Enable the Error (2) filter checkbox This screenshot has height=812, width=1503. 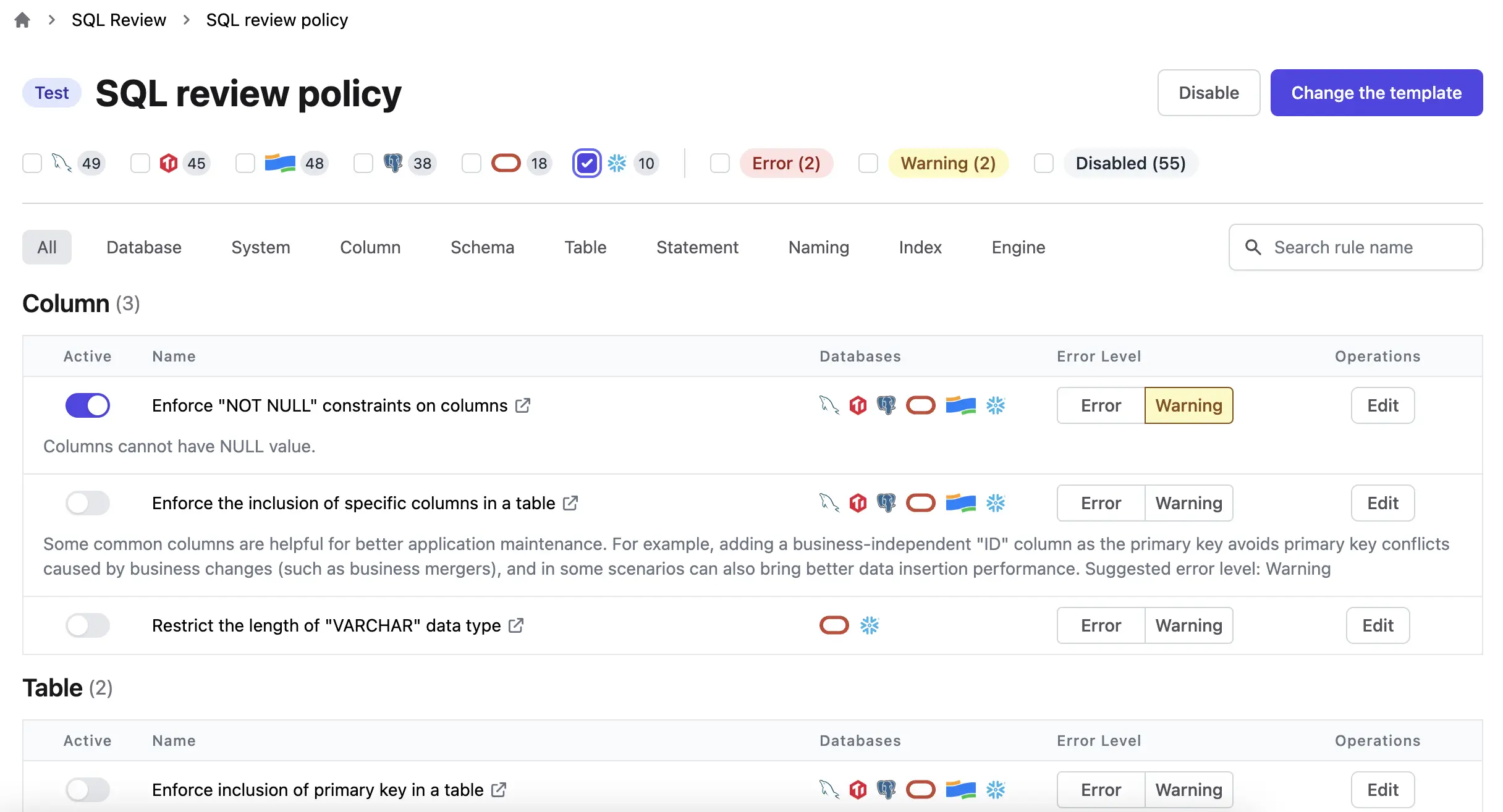[x=719, y=163]
